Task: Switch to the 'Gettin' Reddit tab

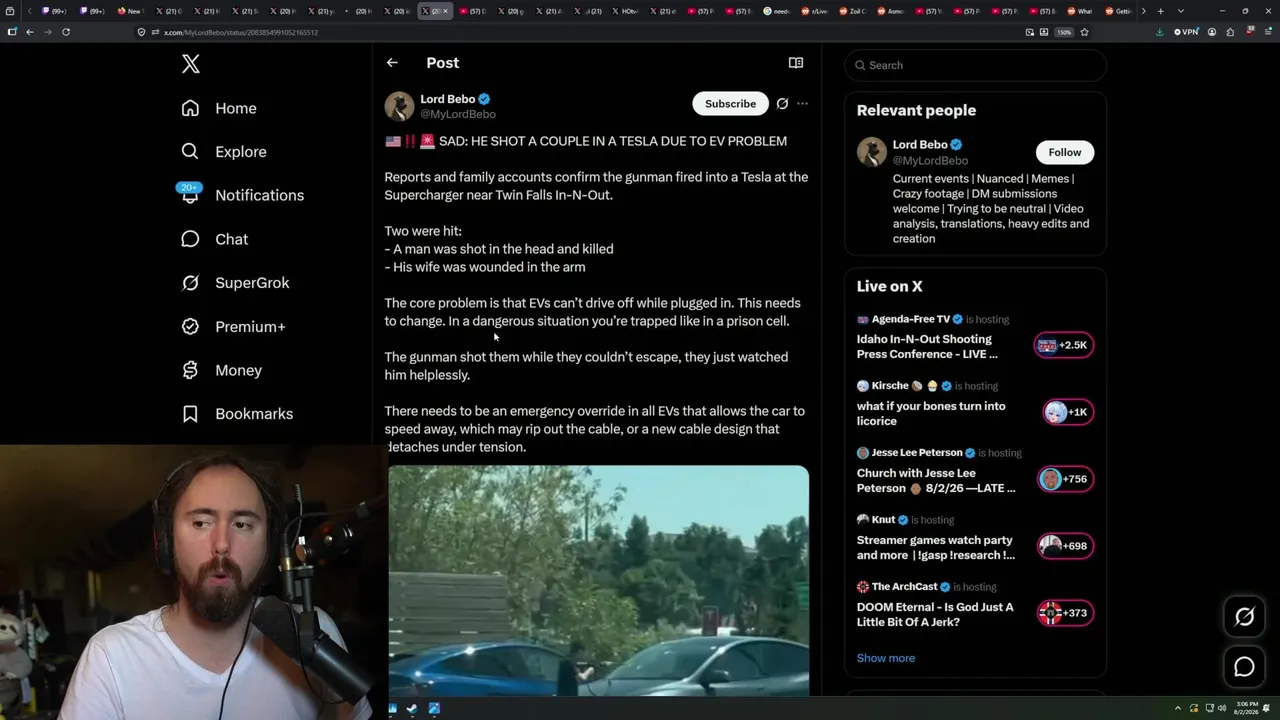Action: pos(1119,11)
